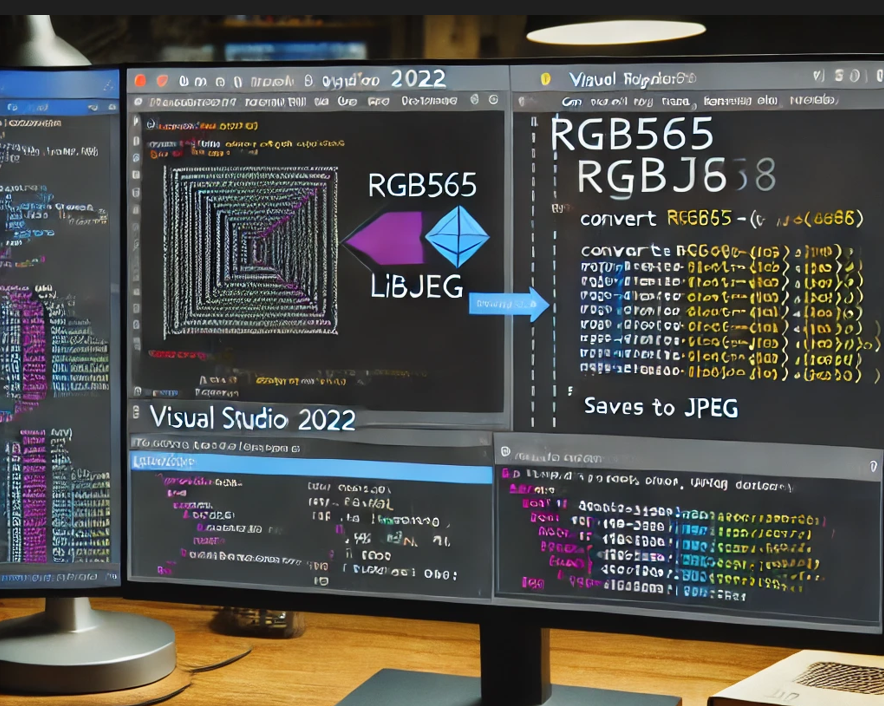Click the Visual Studio 2022 caption
The image size is (884, 706).
[253, 418]
